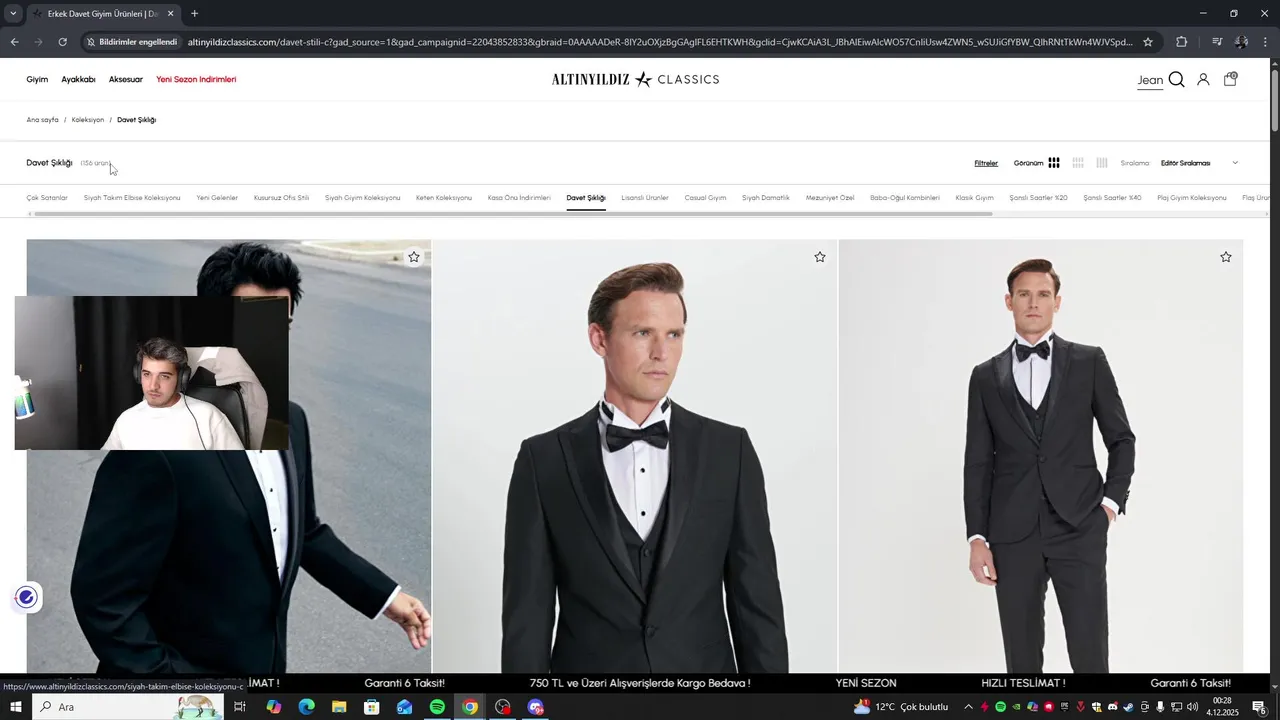
Task: Open the Giyim menu
Action: click(x=37, y=79)
